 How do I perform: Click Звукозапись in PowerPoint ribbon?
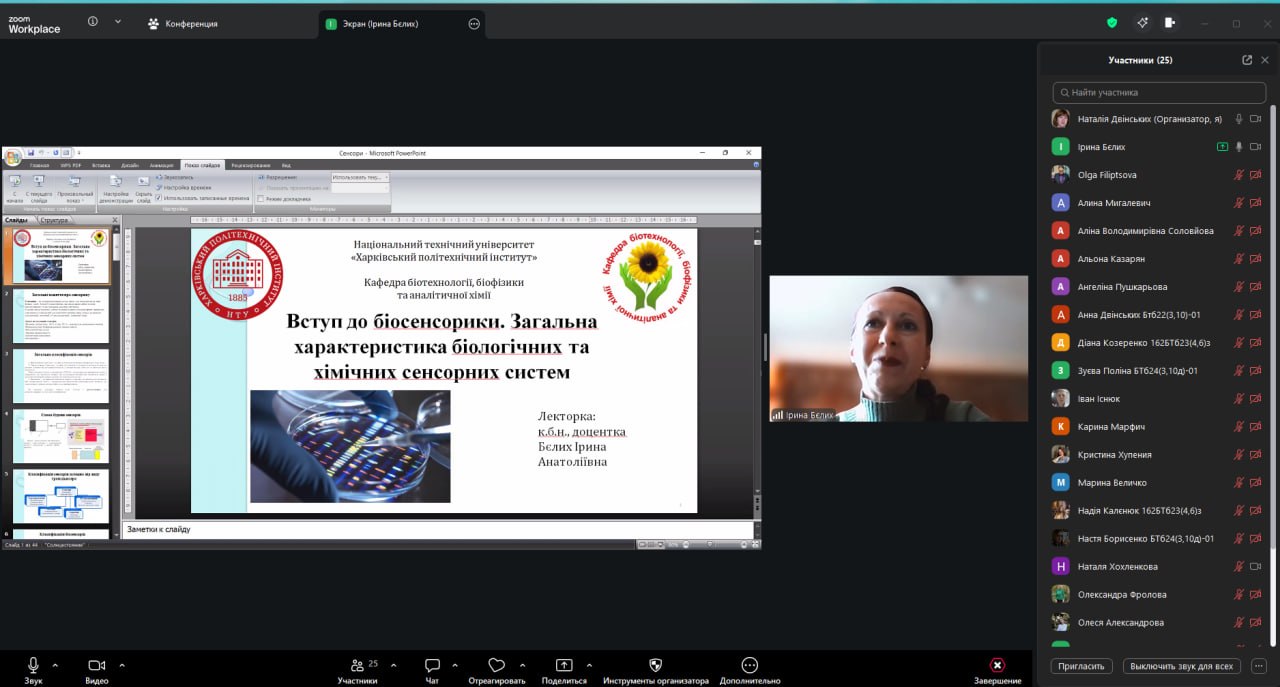coord(175,177)
